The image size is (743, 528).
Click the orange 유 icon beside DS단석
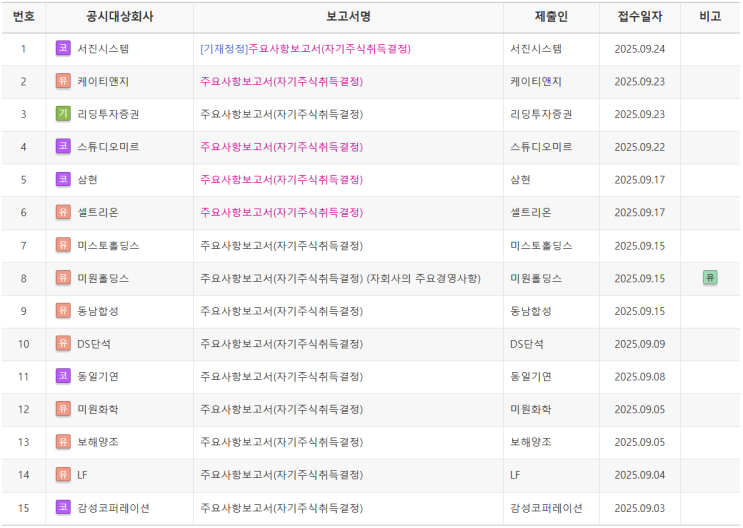63,343
